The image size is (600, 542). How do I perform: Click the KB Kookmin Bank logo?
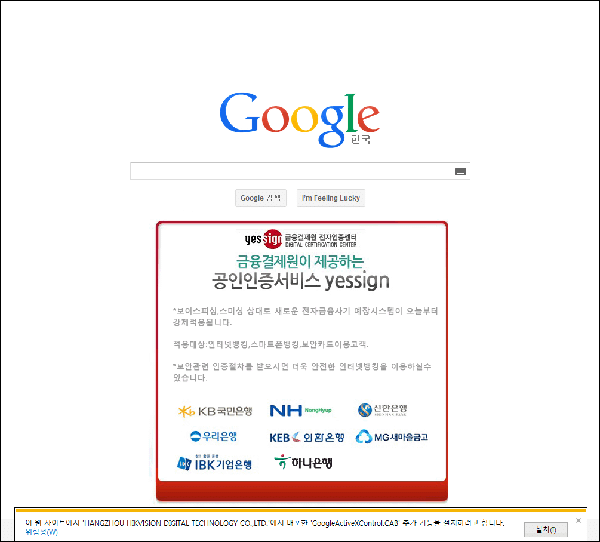pos(215,411)
